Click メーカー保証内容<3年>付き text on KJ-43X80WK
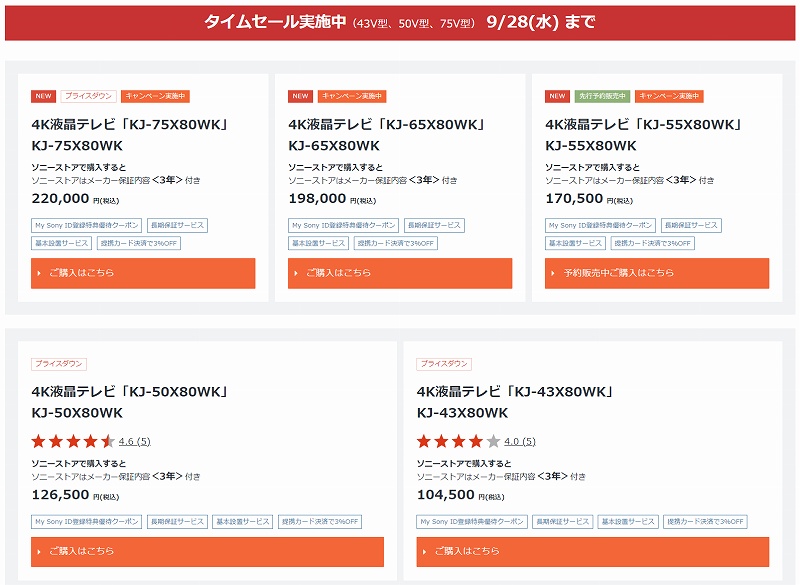 point(501,476)
